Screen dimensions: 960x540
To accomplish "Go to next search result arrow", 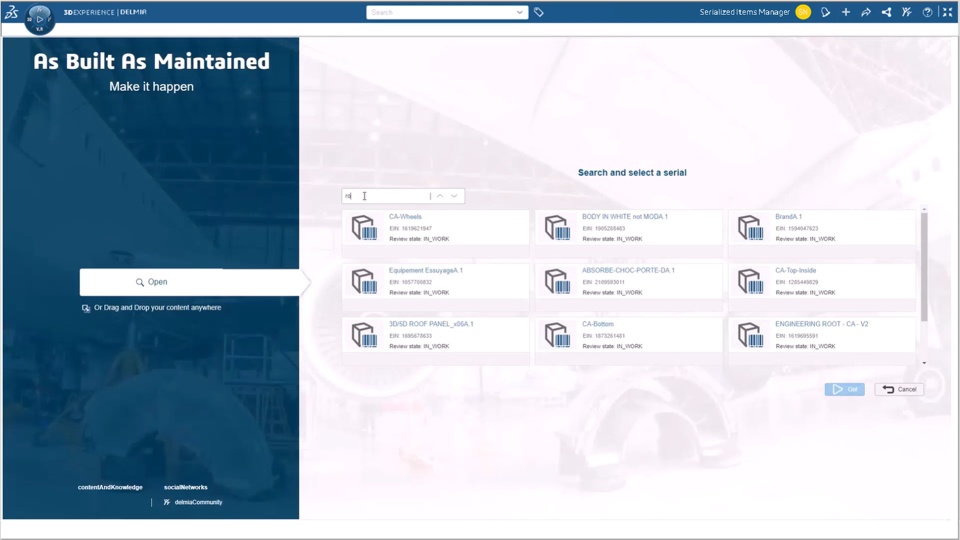I will (x=454, y=196).
